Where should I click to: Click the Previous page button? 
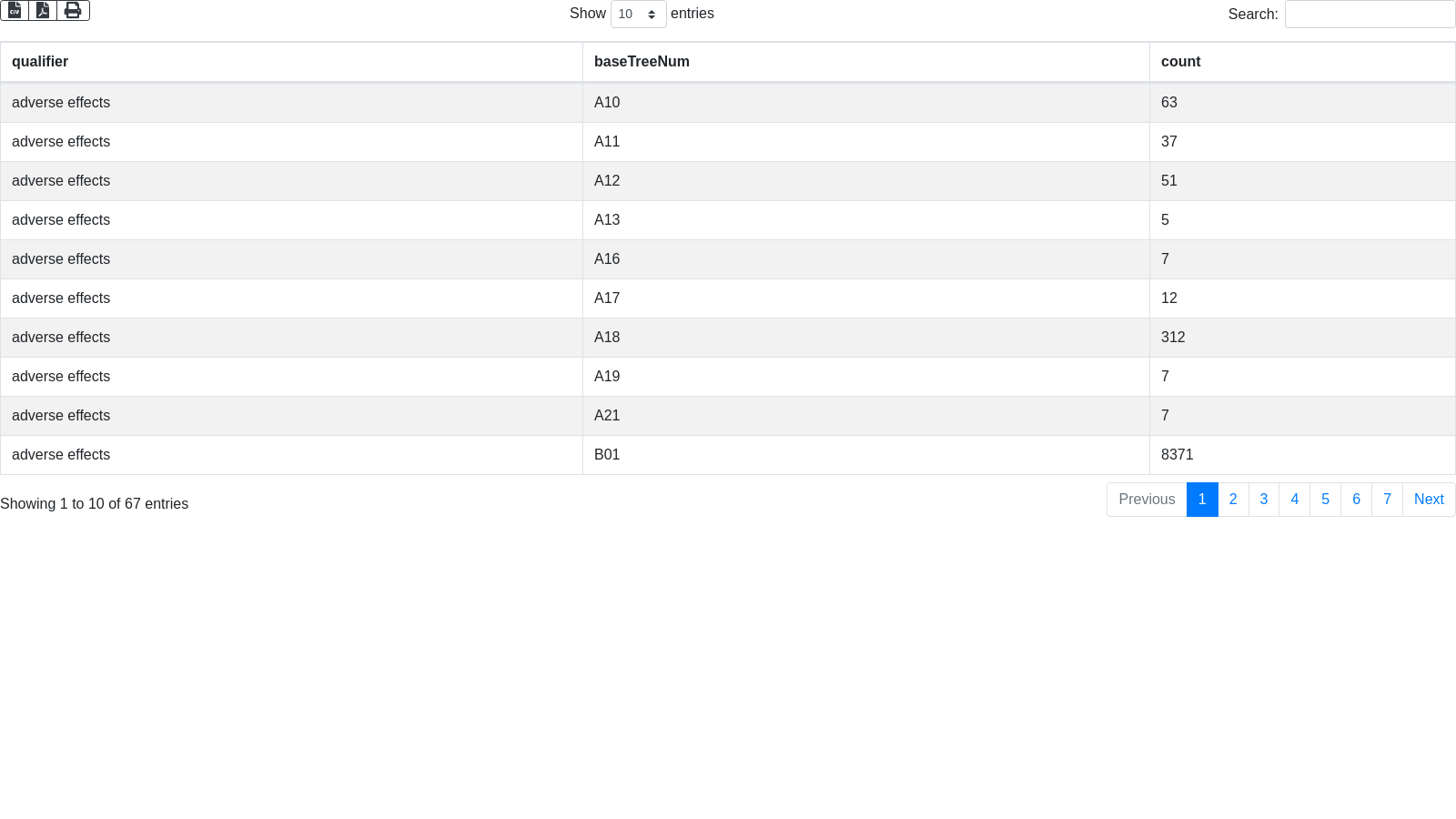[x=1147, y=500]
